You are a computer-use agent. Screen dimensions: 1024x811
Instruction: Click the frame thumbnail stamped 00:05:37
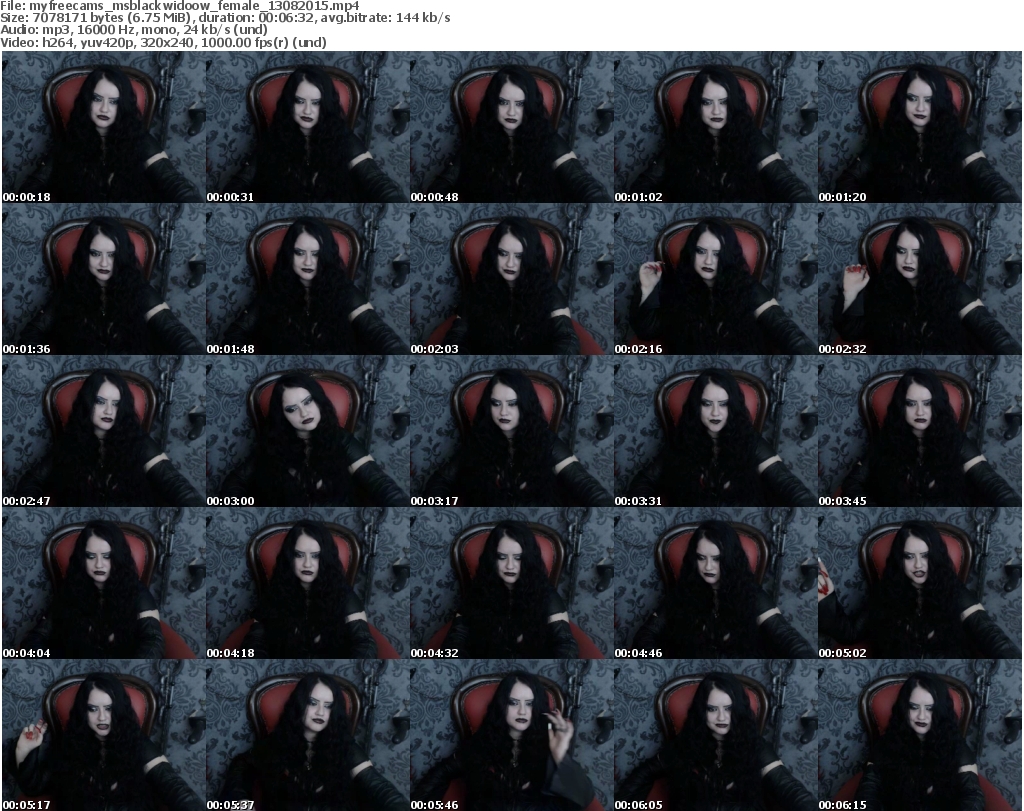pyautogui.click(x=308, y=735)
